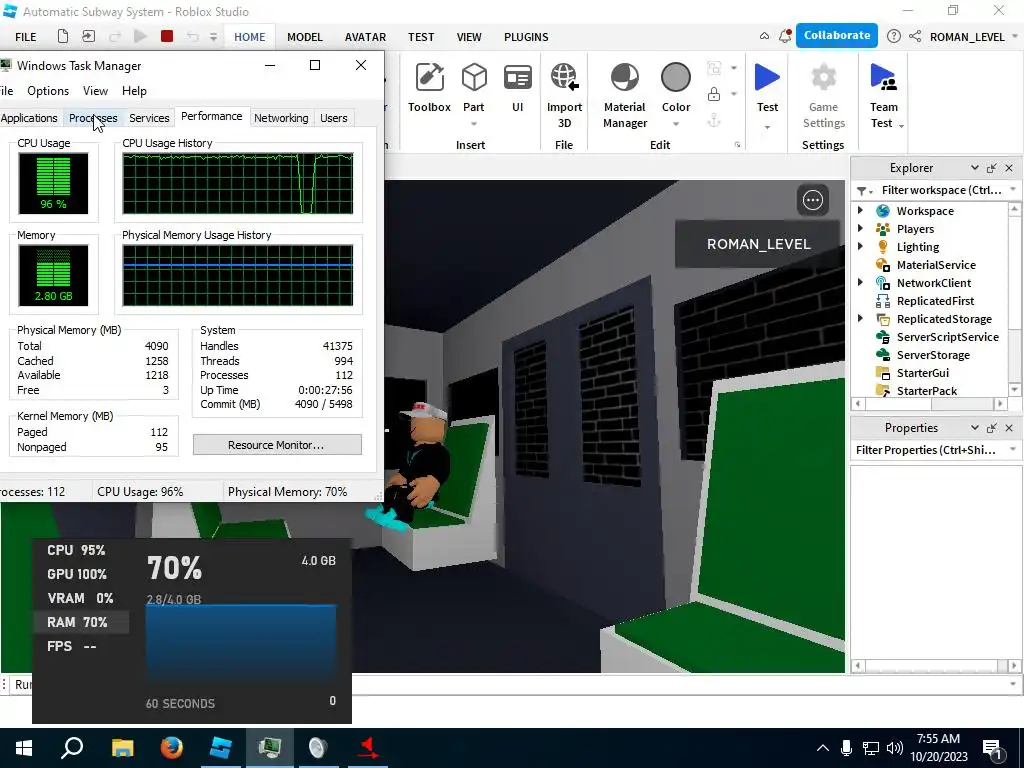Image resolution: width=1024 pixels, height=768 pixels.
Task: Select ReplicatedFirst in Explorer
Action: point(935,301)
